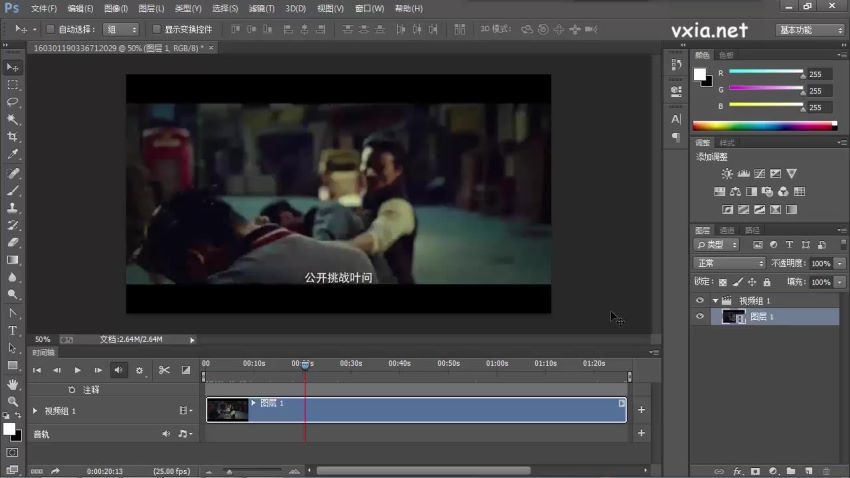This screenshot has height=478, width=850.
Task: Select the Gradient tool
Action: tap(12, 260)
